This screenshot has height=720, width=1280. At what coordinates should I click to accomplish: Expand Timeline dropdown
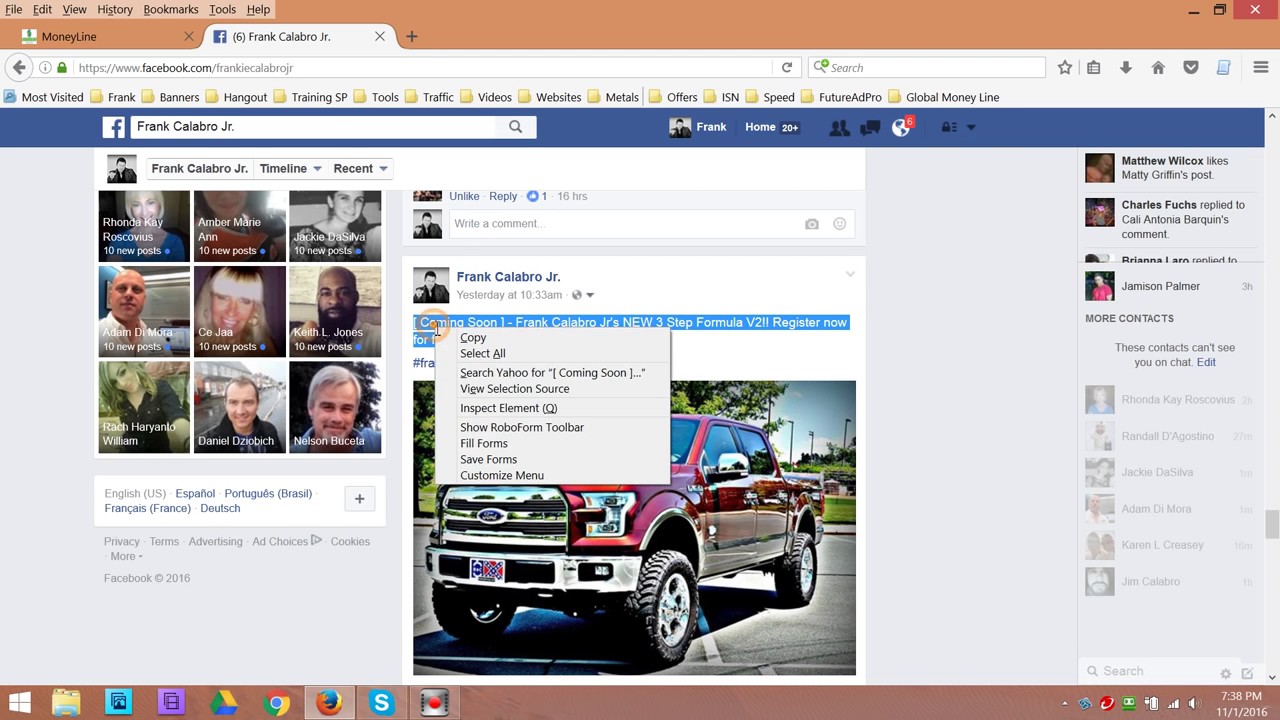coord(291,168)
